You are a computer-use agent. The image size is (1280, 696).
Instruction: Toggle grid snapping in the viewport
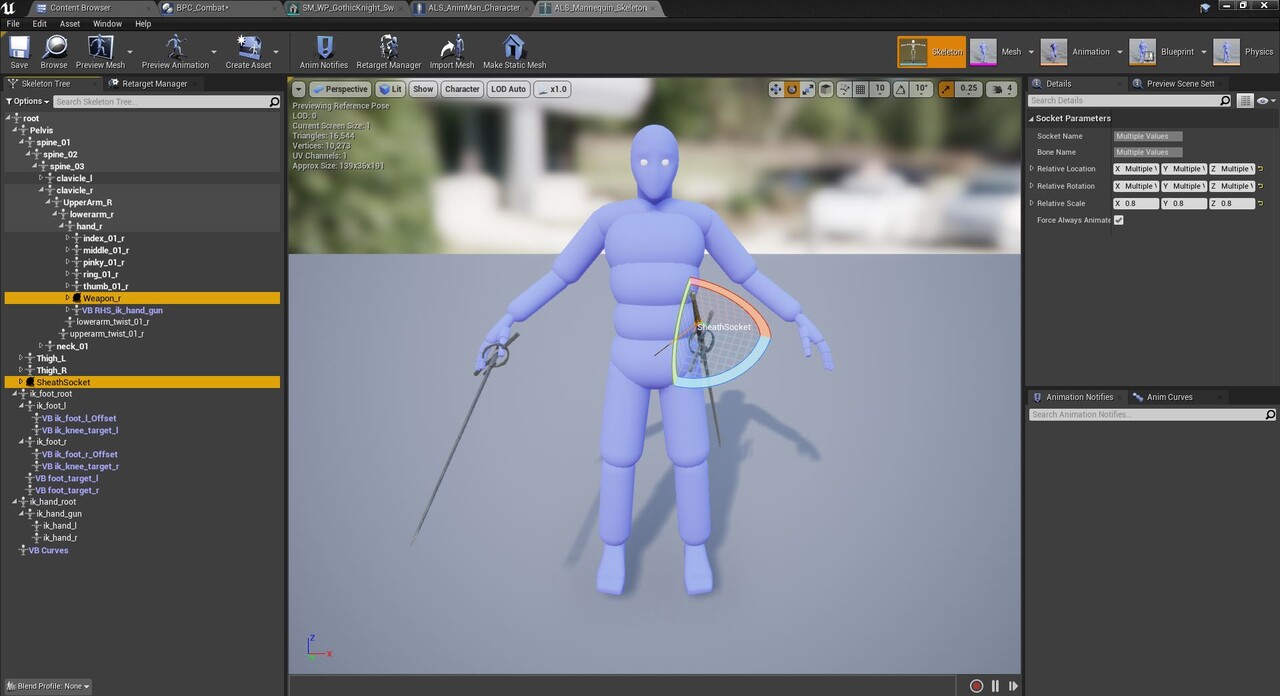click(x=860, y=89)
